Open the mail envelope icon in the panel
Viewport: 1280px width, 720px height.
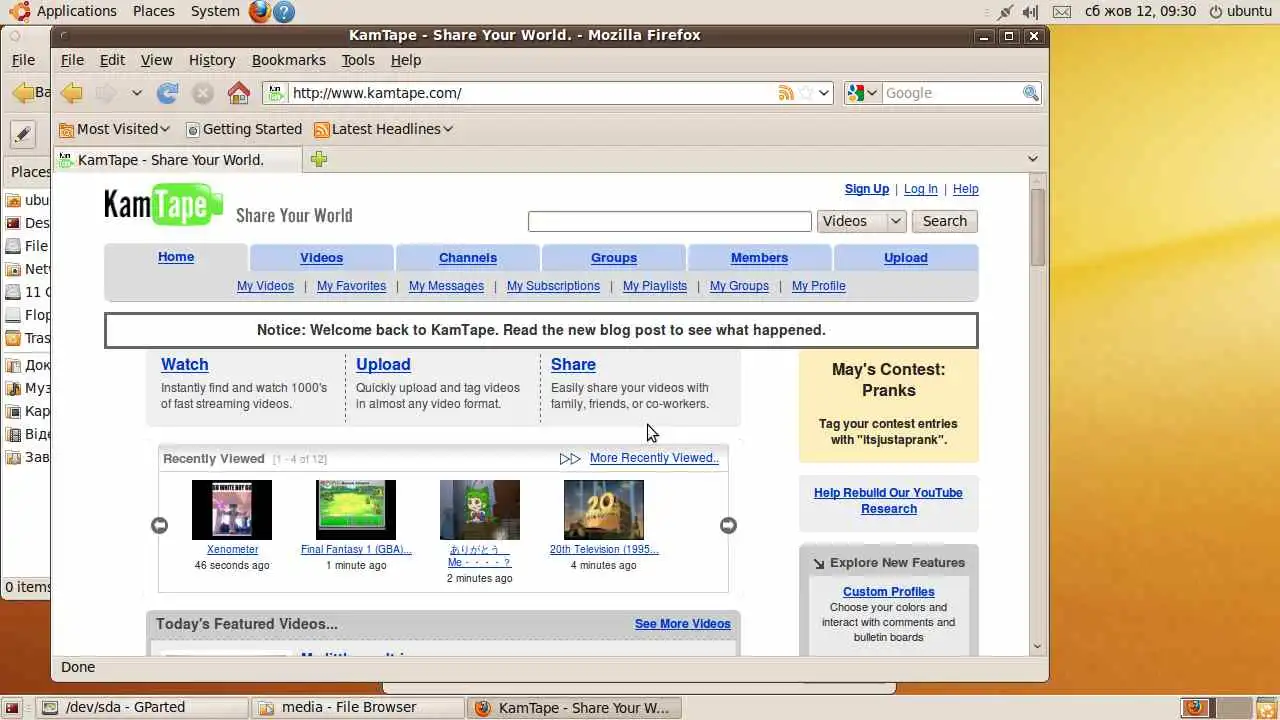[1062, 12]
